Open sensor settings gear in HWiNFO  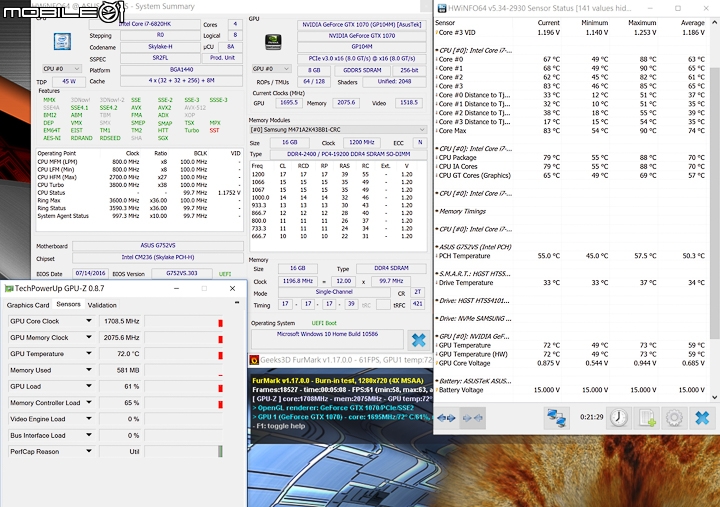[674, 418]
